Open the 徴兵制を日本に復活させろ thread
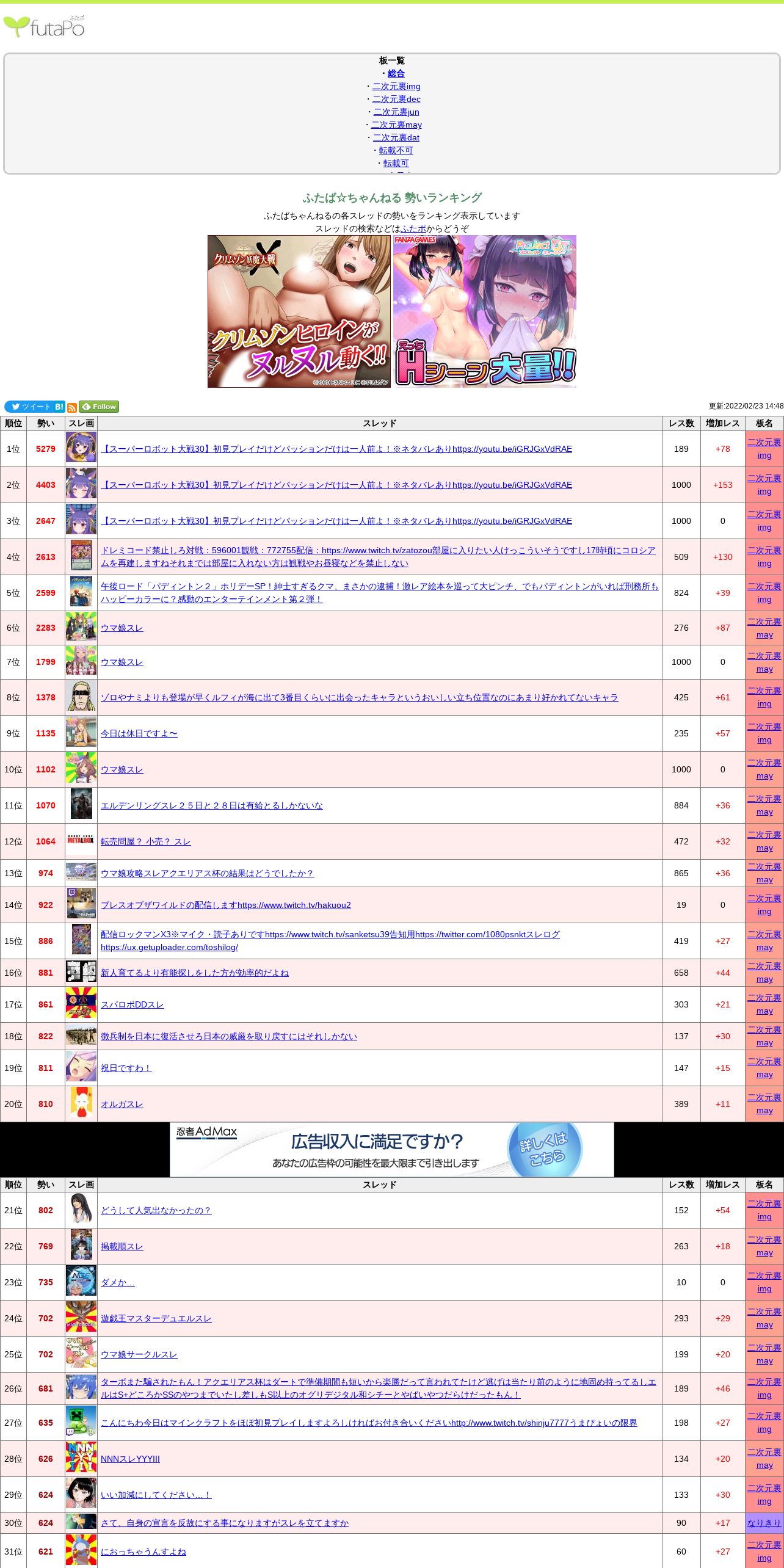Screen dimensions: 784x1568 pos(229,1036)
